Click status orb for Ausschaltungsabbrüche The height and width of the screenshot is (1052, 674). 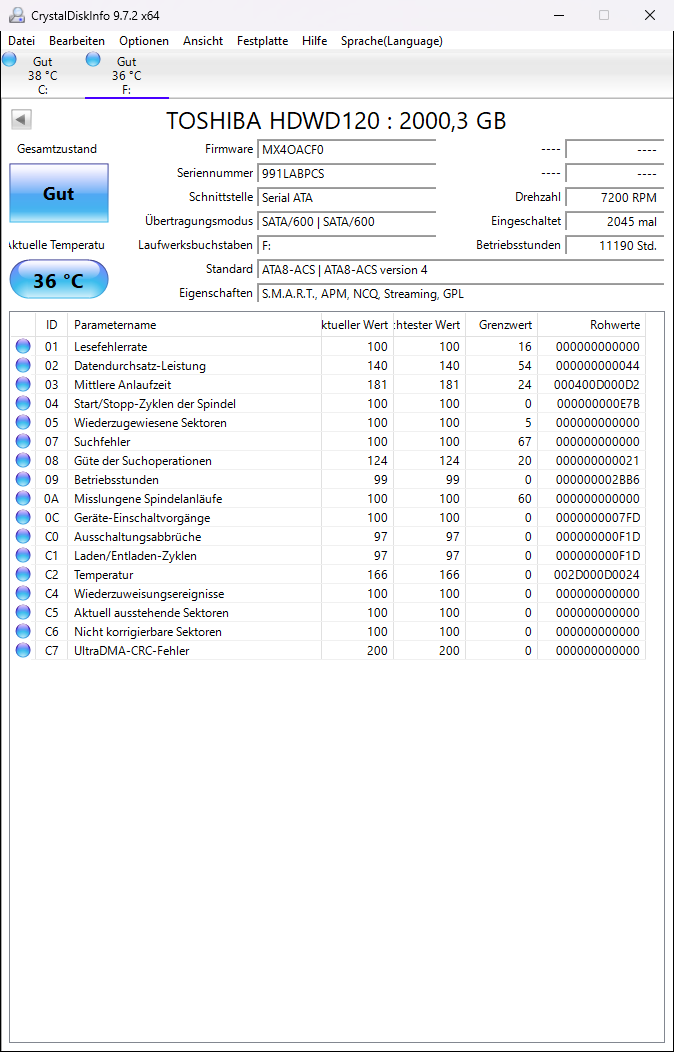(23, 537)
